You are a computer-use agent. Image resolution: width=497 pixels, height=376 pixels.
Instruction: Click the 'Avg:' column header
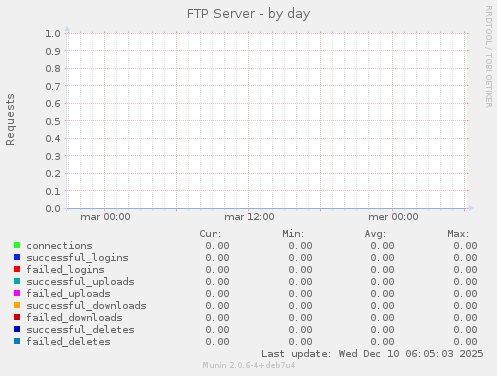(375, 234)
